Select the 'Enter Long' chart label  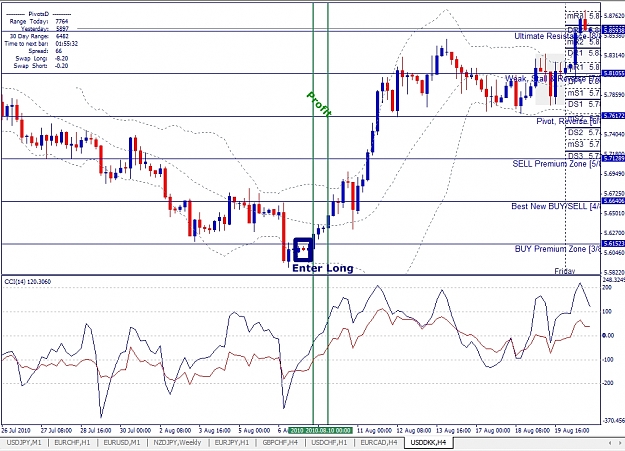pos(323,268)
